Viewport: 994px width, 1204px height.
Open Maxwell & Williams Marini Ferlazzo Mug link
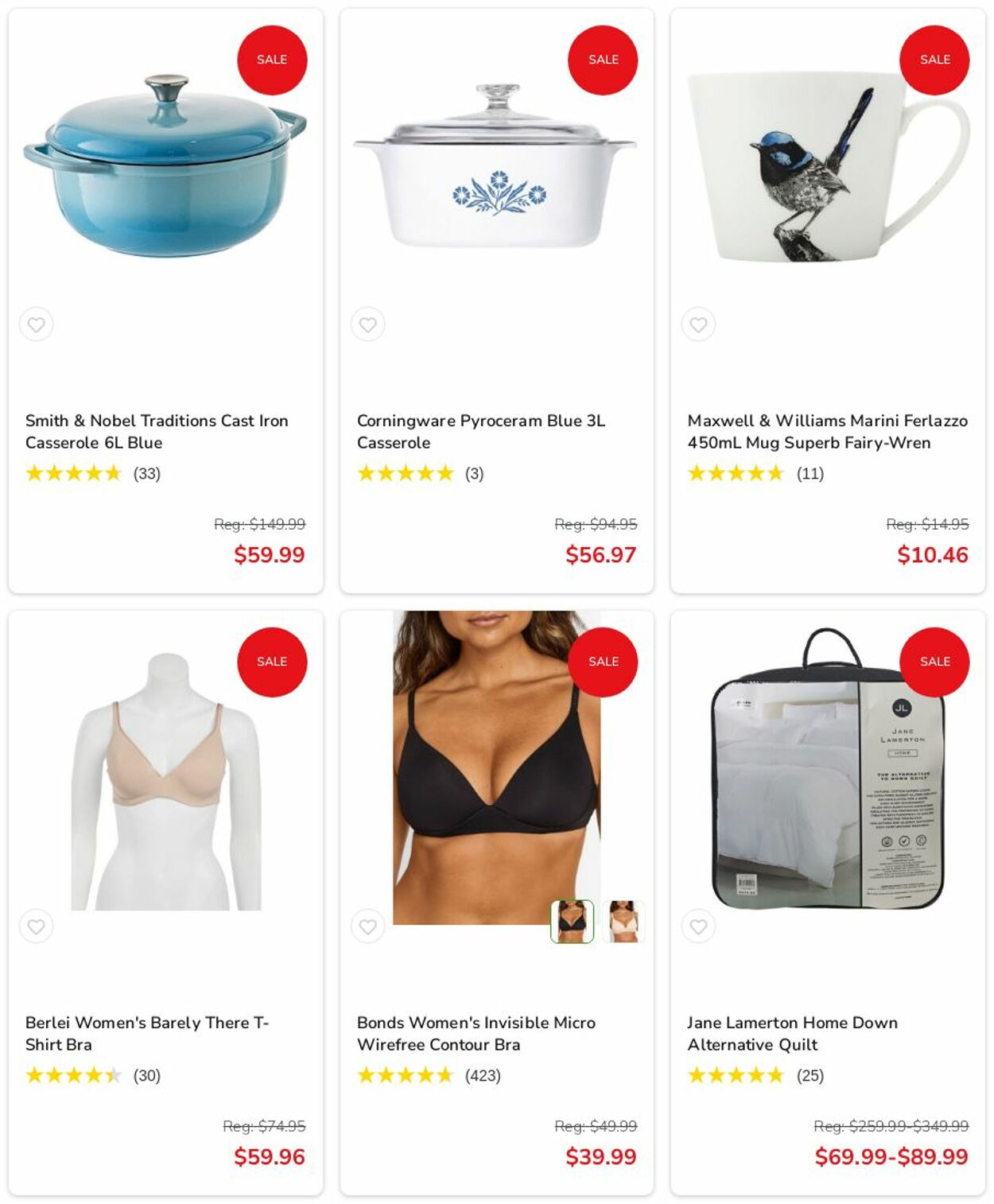pyautogui.click(x=828, y=432)
